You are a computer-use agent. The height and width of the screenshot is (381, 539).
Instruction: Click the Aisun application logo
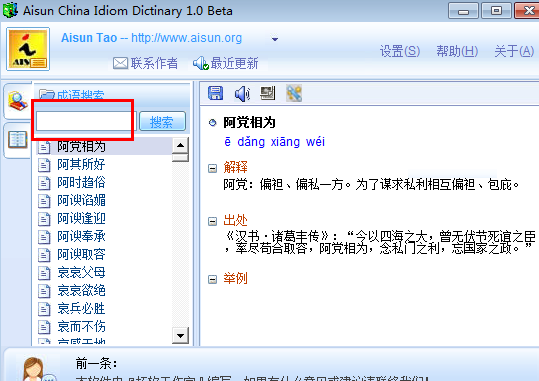28,49
